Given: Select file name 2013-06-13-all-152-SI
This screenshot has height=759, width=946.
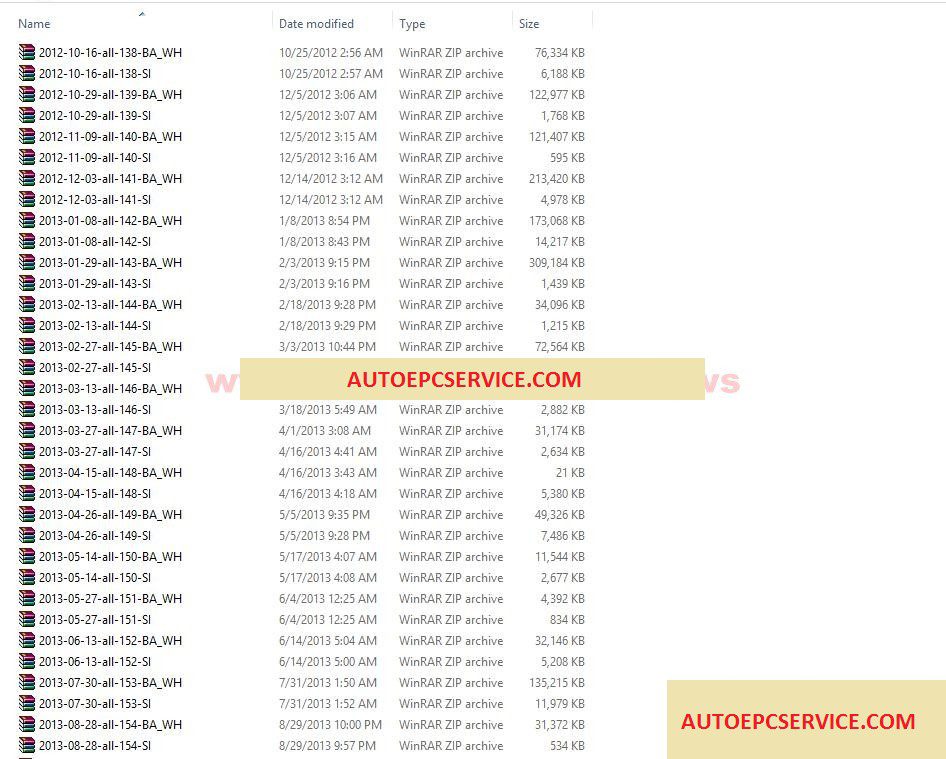Looking at the screenshot, I should 95,661.
